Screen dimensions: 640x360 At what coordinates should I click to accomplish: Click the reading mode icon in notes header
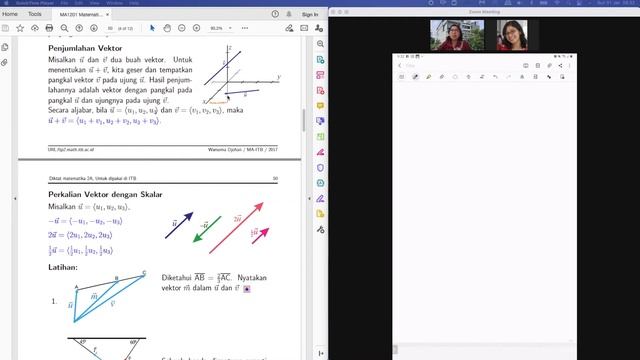(x=526, y=66)
